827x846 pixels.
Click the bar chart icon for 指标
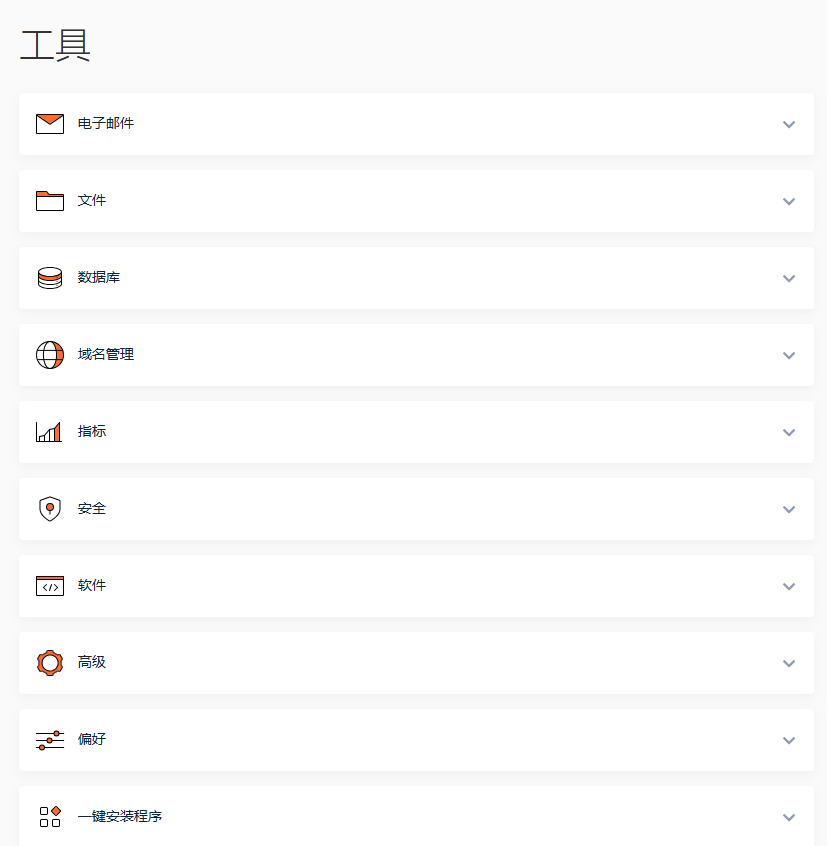(49, 432)
